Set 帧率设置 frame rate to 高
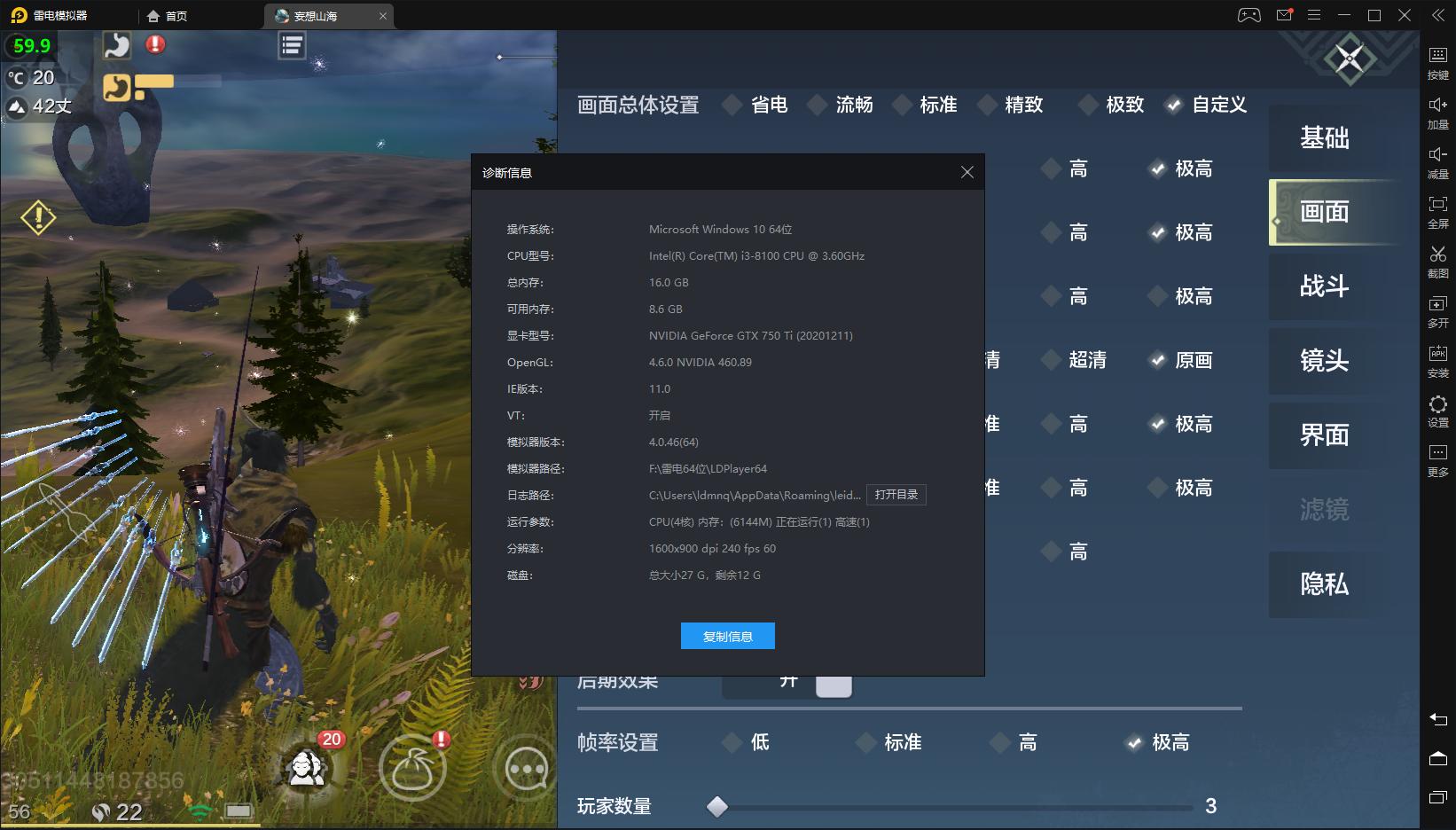 1014,742
